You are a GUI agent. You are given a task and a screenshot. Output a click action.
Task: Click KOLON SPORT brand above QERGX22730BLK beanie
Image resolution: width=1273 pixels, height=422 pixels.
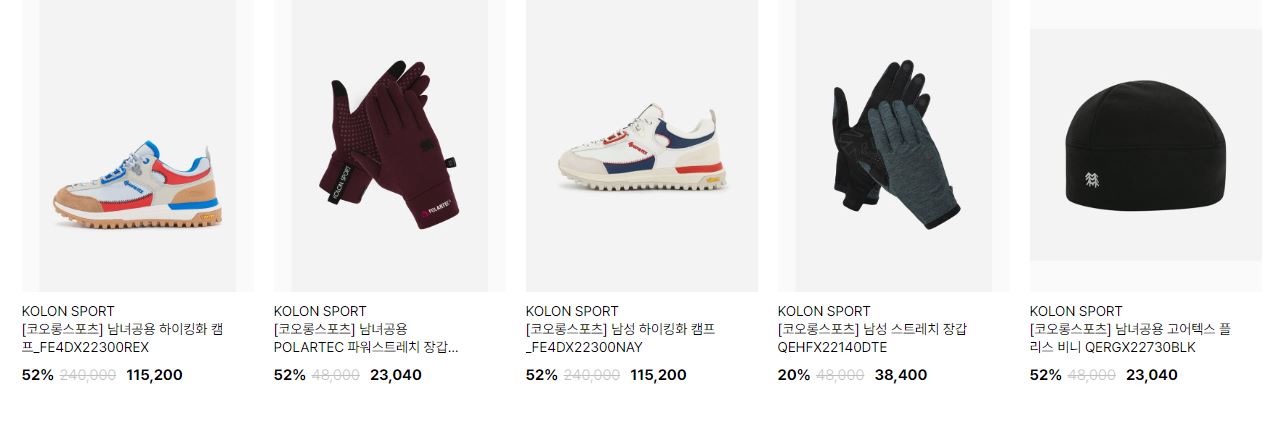click(1076, 311)
